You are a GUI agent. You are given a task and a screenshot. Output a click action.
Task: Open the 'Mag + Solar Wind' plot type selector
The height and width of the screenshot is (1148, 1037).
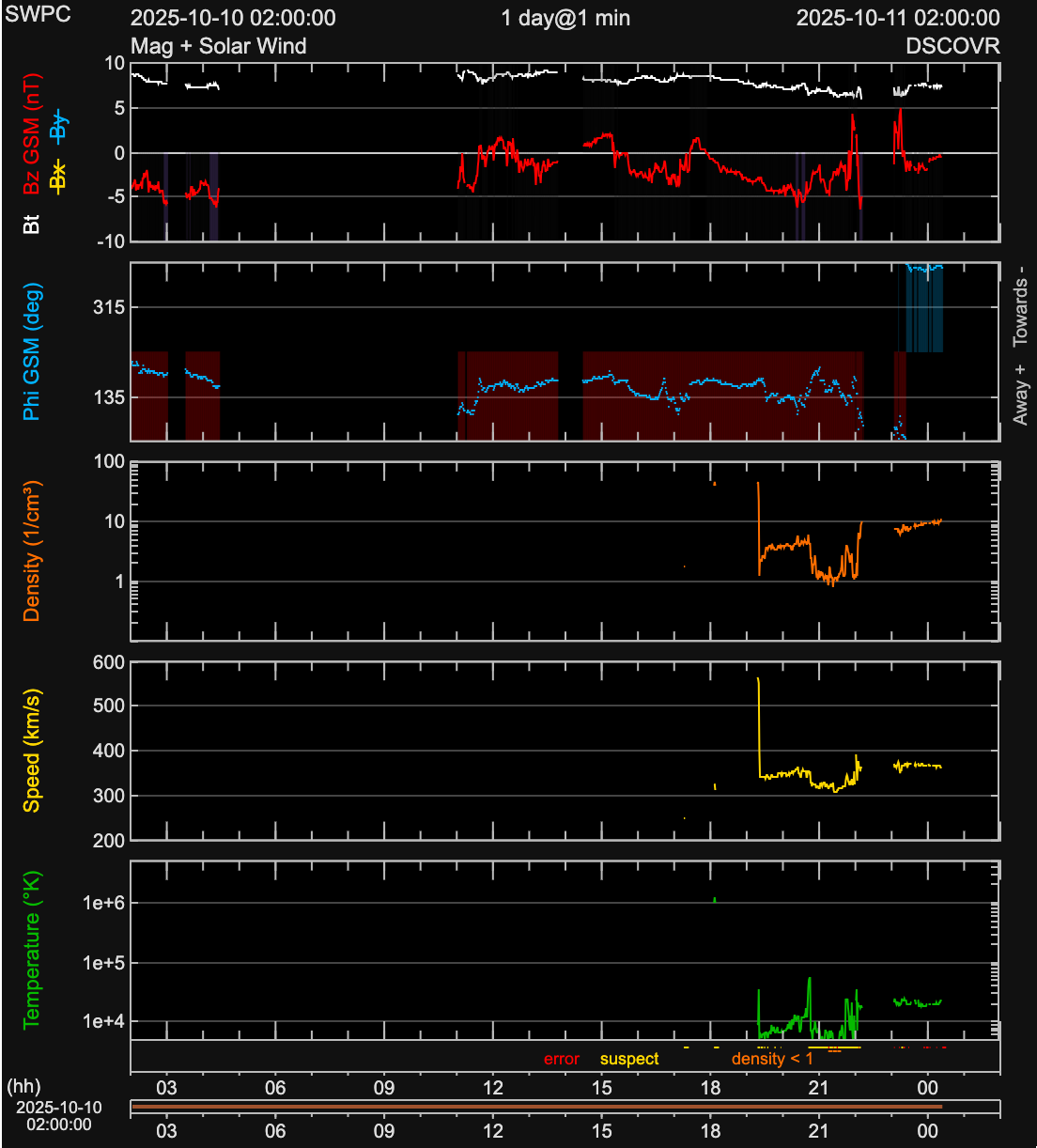pos(219,46)
